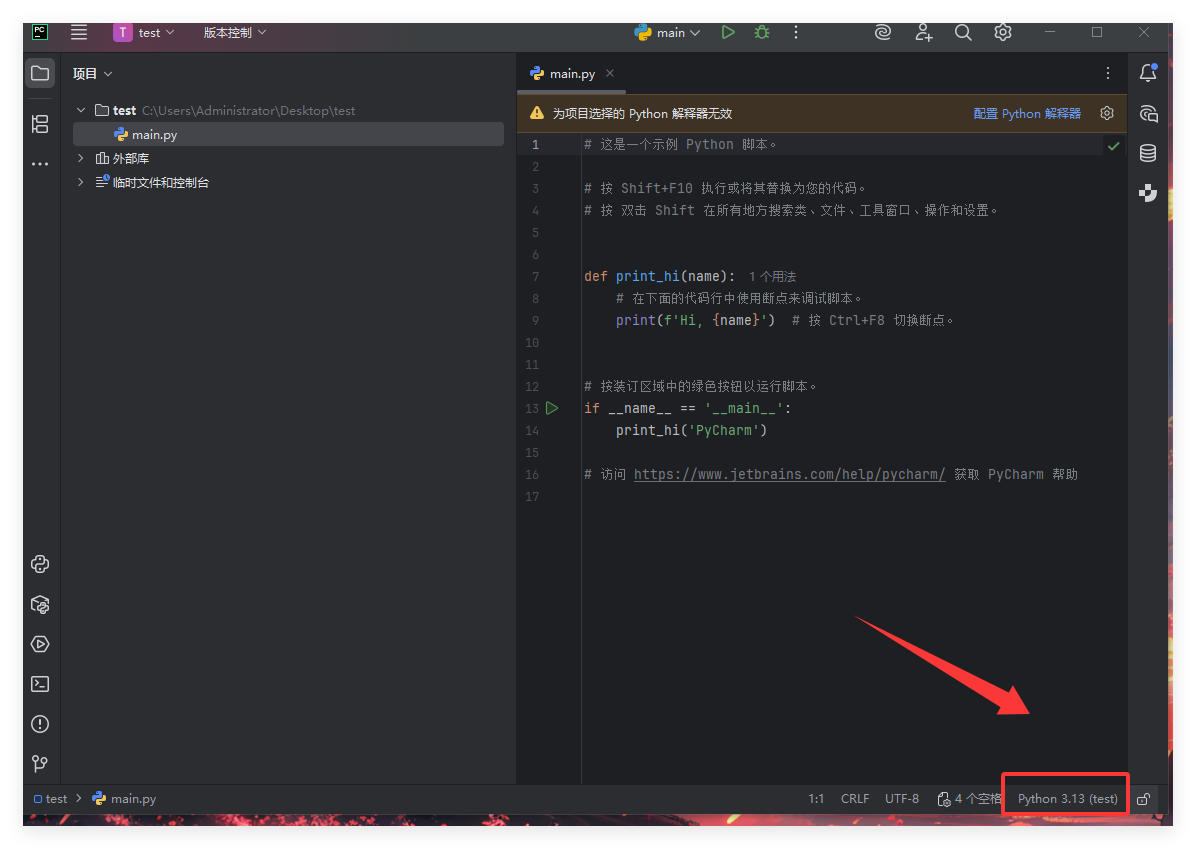Click main.py in the breadcrumb bar
This screenshot has width=1196, height=849.
[x=124, y=799]
